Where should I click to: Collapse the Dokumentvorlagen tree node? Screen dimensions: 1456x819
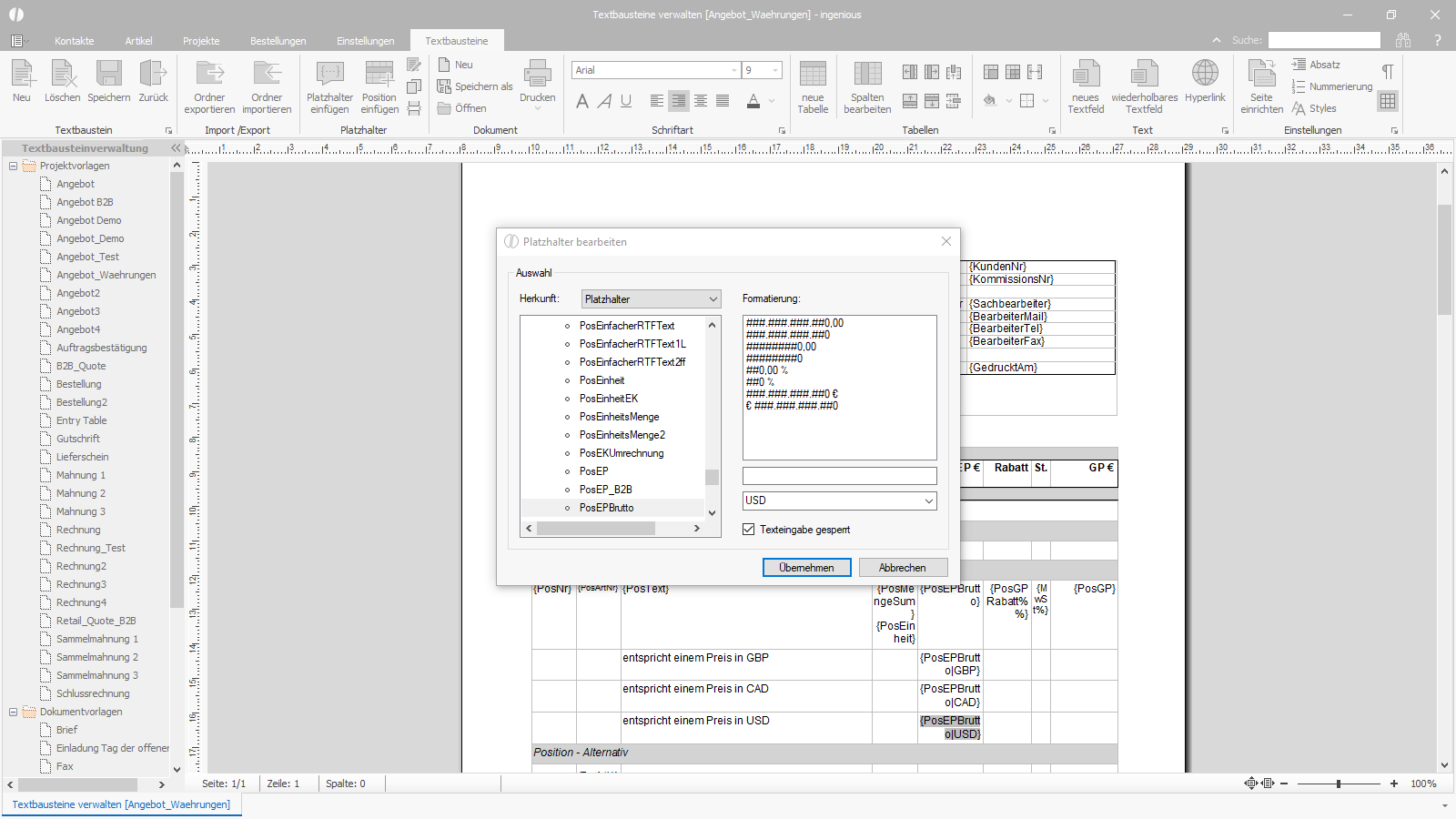(13, 712)
